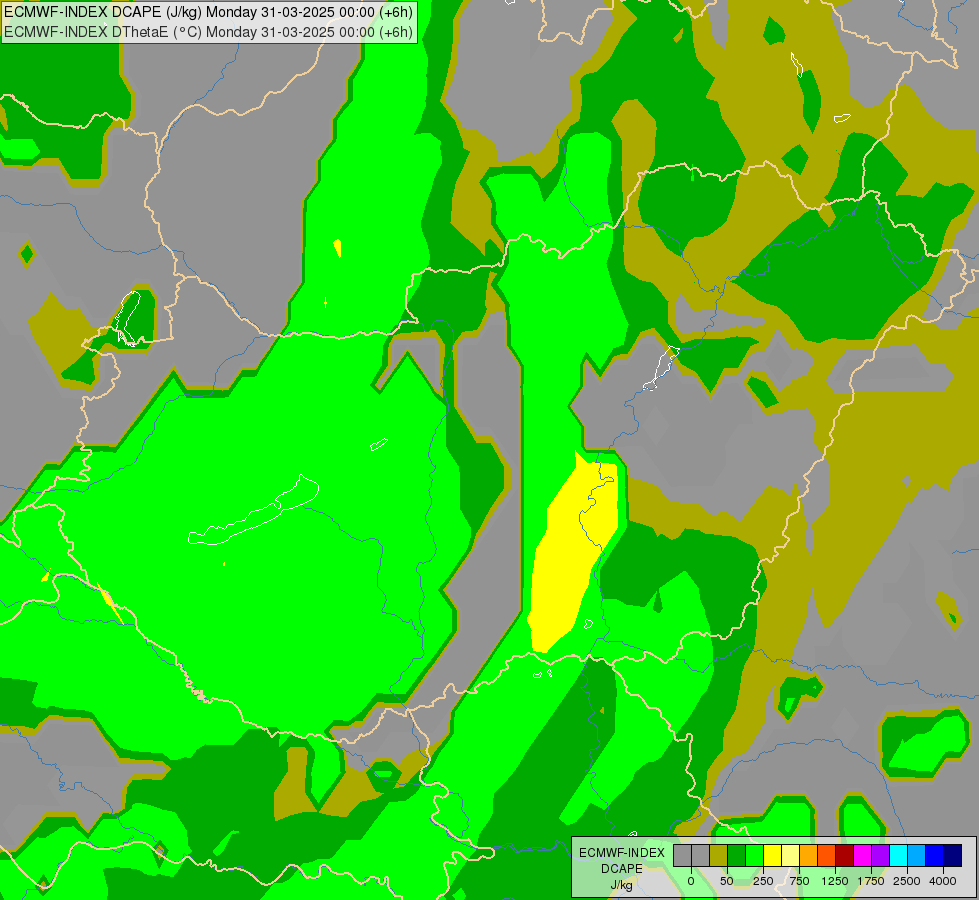The width and height of the screenshot is (979, 900).
Task: Click the pale yellow legend swatch
Action: pyautogui.click(x=790, y=855)
